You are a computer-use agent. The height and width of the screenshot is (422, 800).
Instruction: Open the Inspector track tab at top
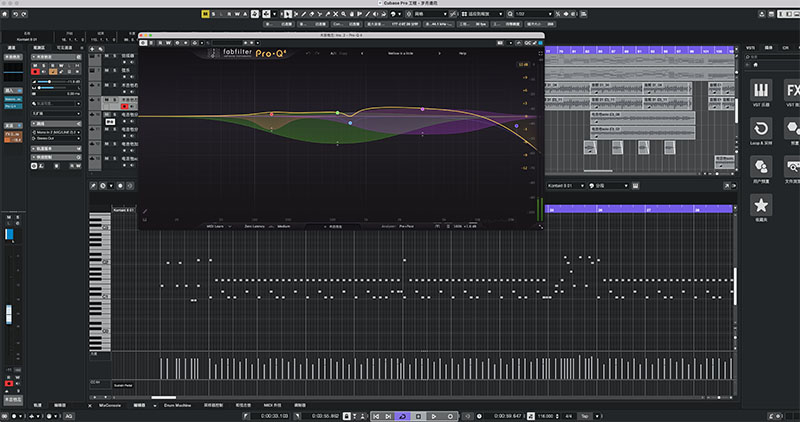point(39,47)
